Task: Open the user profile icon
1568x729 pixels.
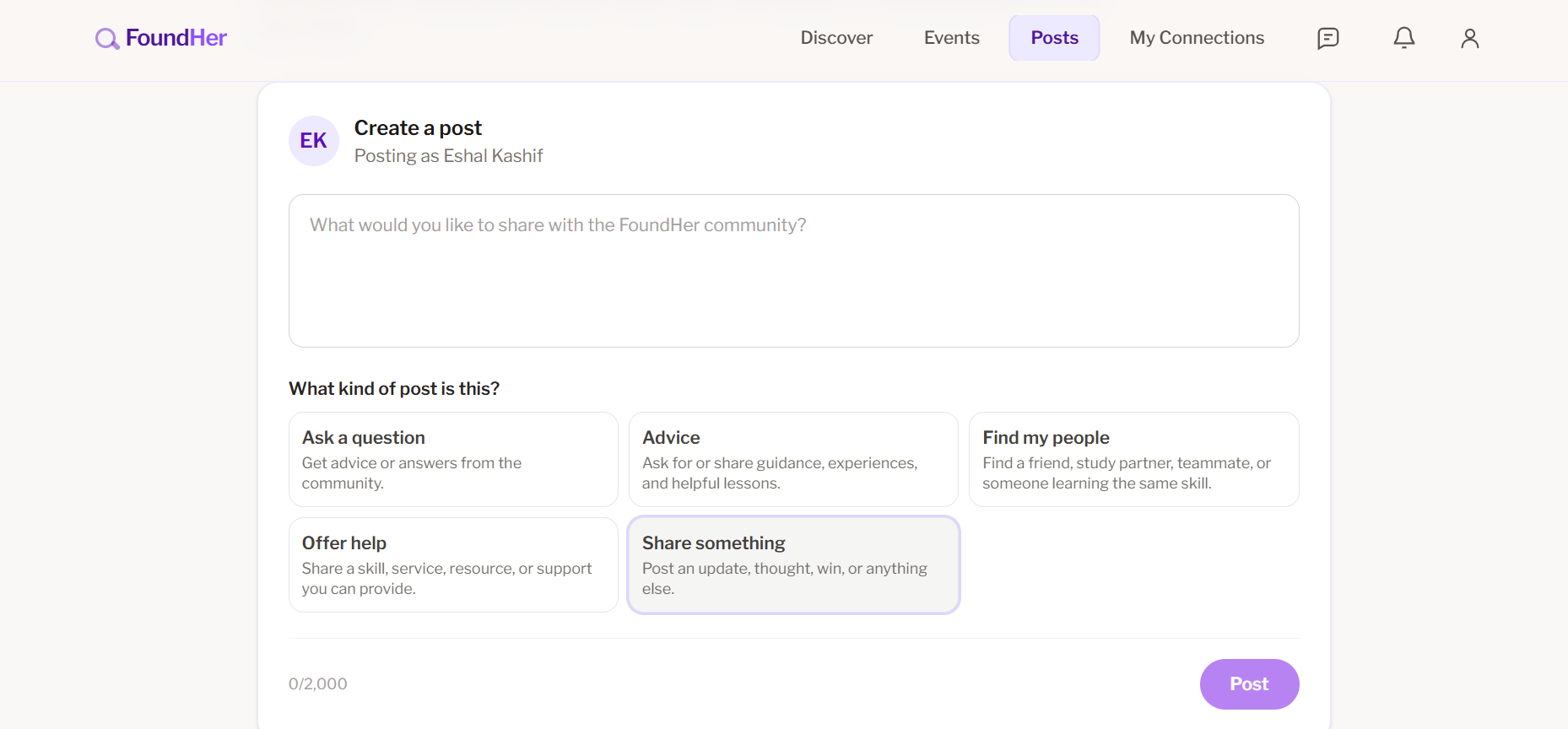Action: (1470, 38)
